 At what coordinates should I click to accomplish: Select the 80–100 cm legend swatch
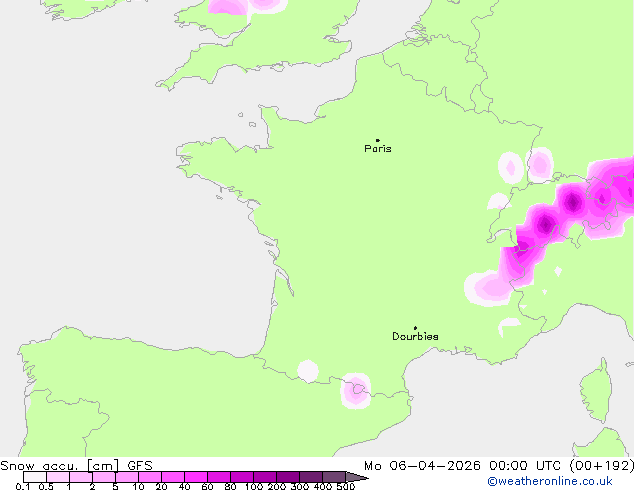242,477
